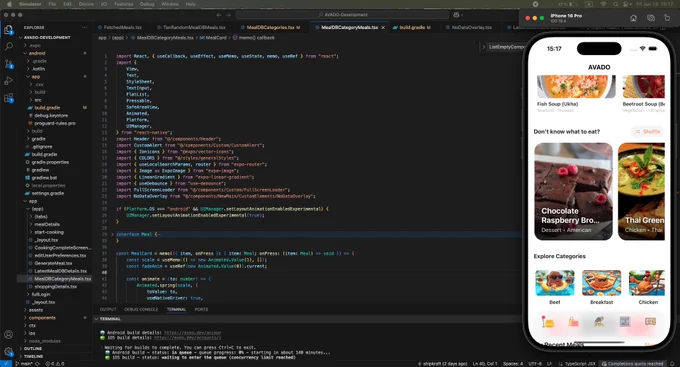This screenshot has width=680, height=367.
Task: Open the errors and warnings status item
Action: [x=55, y=364]
